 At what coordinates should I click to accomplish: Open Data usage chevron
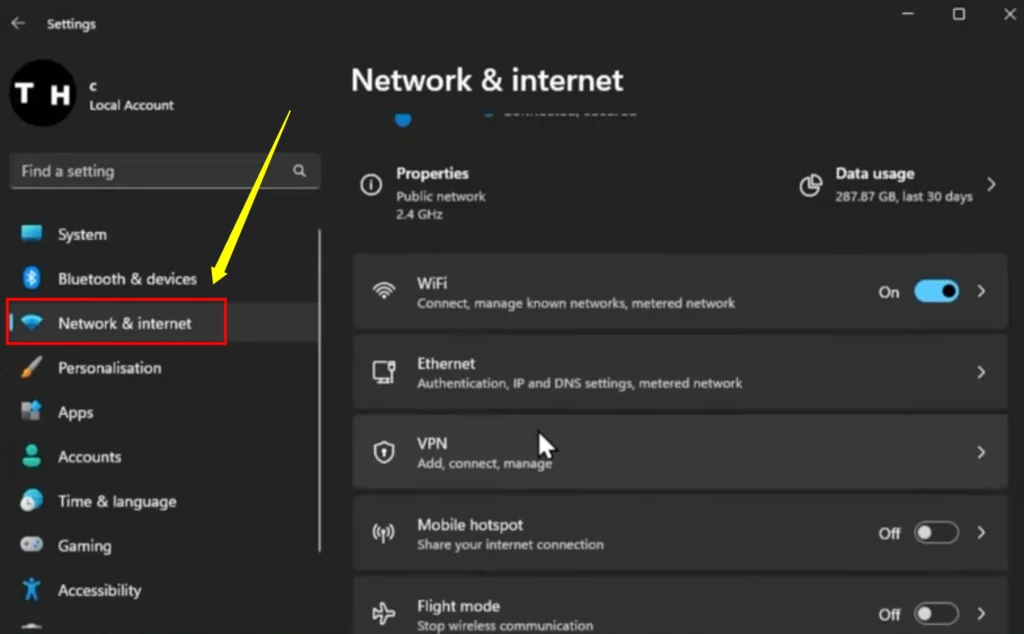[991, 185]
